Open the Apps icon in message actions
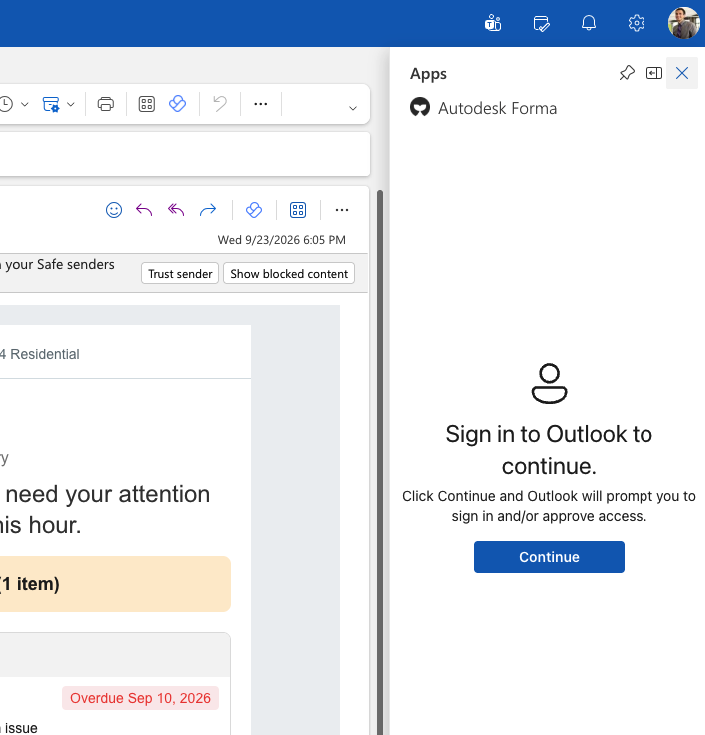The height and width of the screenshot is (735, 705). (x=298, y=210)
